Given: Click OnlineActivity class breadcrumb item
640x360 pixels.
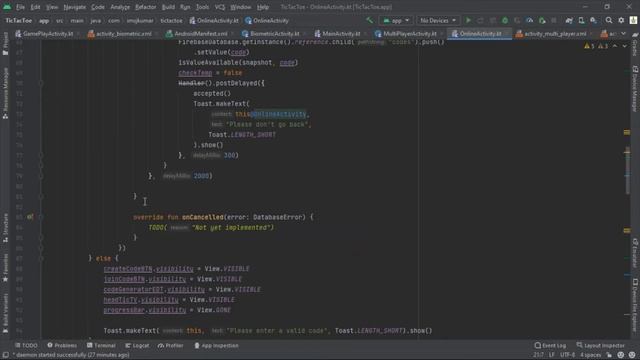Looking at the screenshot, I should pyautogui.click(x=267, y=20).
